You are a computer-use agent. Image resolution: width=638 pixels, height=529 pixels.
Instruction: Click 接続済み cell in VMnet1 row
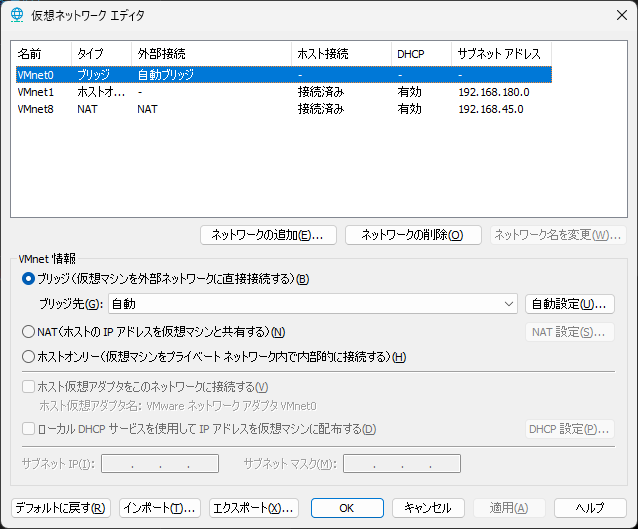click(321, 92)
